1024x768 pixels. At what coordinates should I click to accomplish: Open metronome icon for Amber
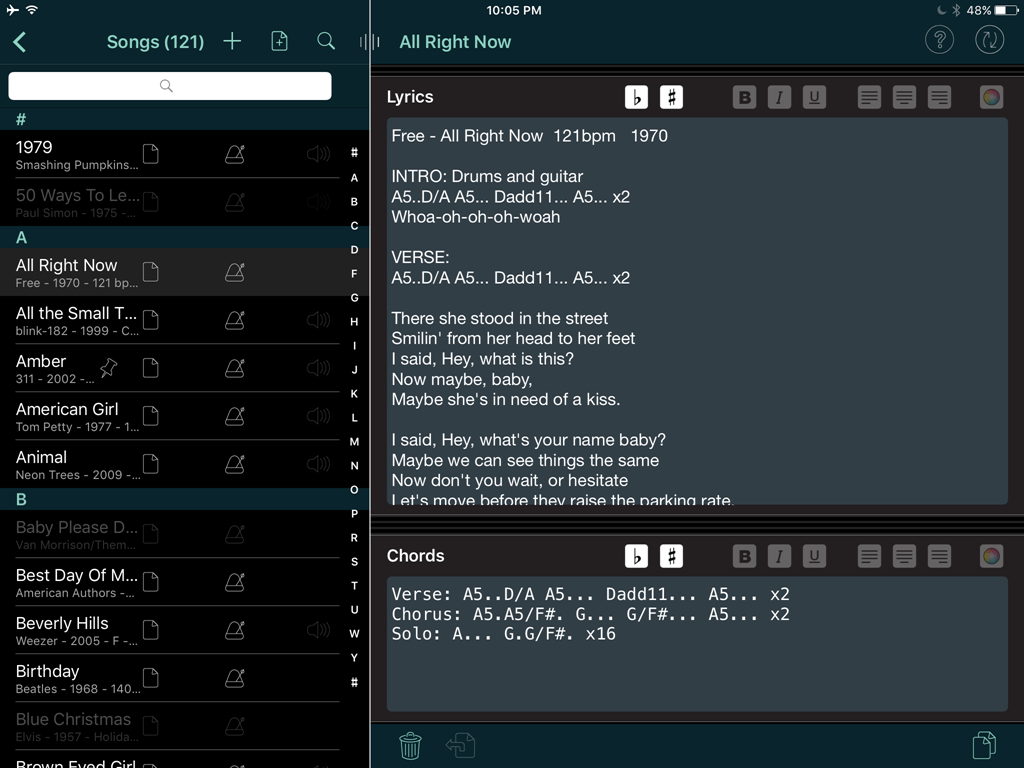234,368
